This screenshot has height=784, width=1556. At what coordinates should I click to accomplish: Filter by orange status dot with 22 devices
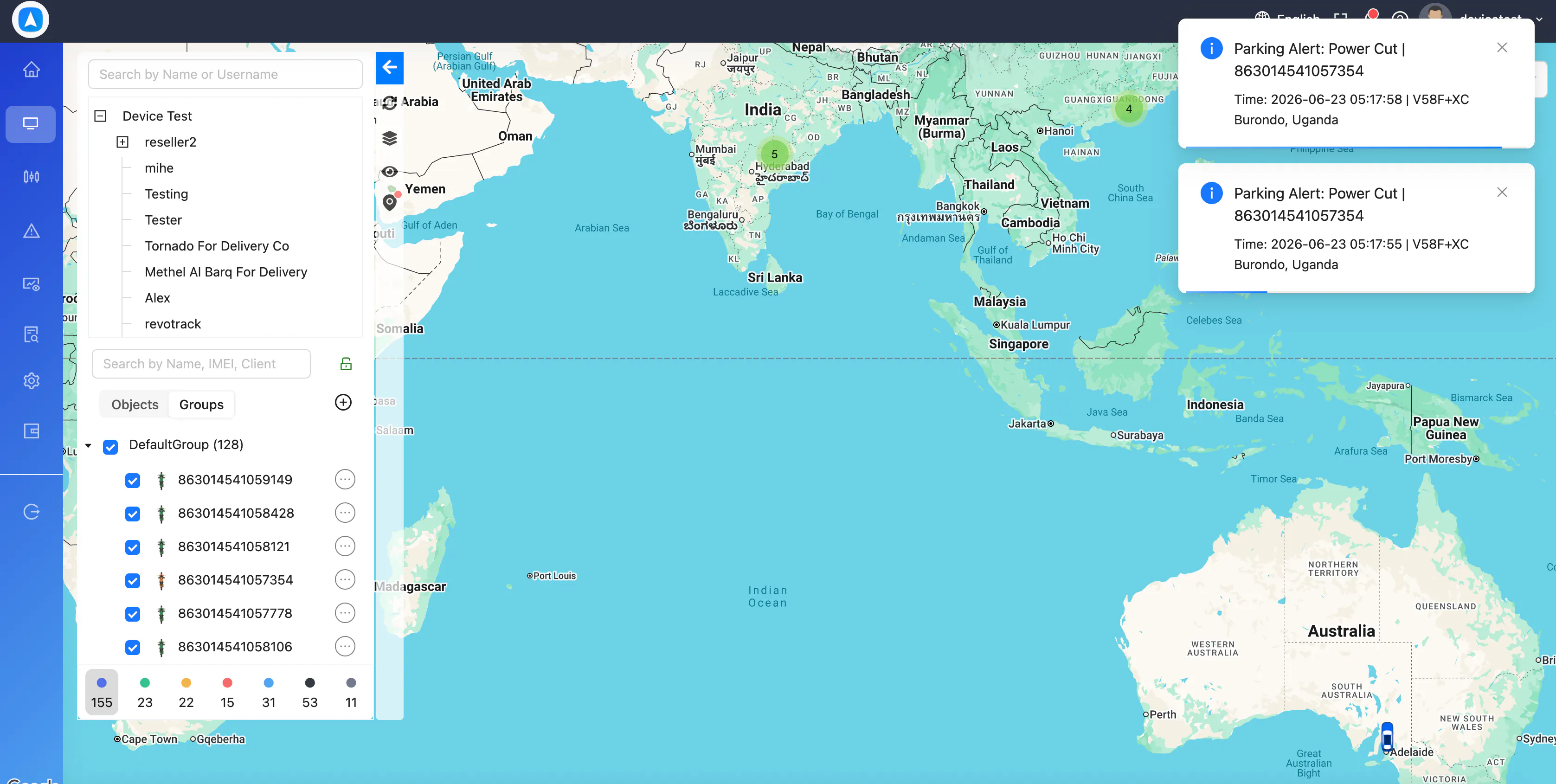186,692
